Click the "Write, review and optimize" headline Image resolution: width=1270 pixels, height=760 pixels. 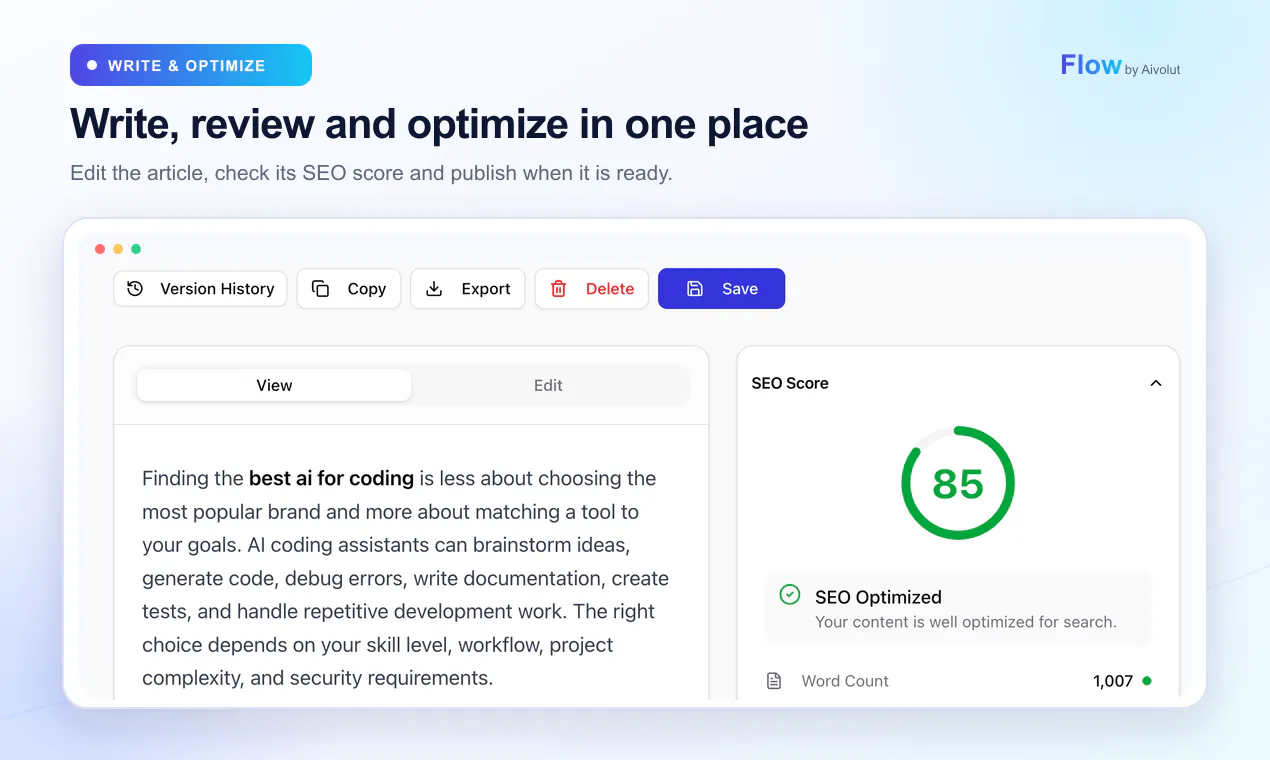pyautogui.click(x=439, y=124)
